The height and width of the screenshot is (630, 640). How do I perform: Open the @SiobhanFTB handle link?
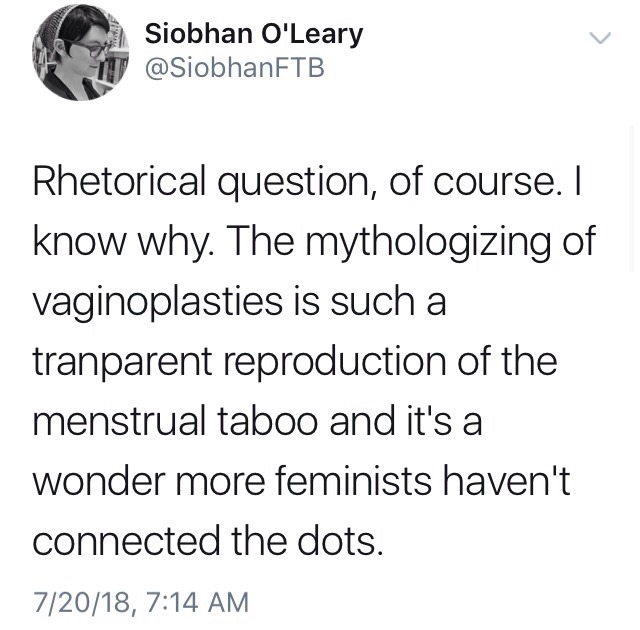click(x=234, y=70)
